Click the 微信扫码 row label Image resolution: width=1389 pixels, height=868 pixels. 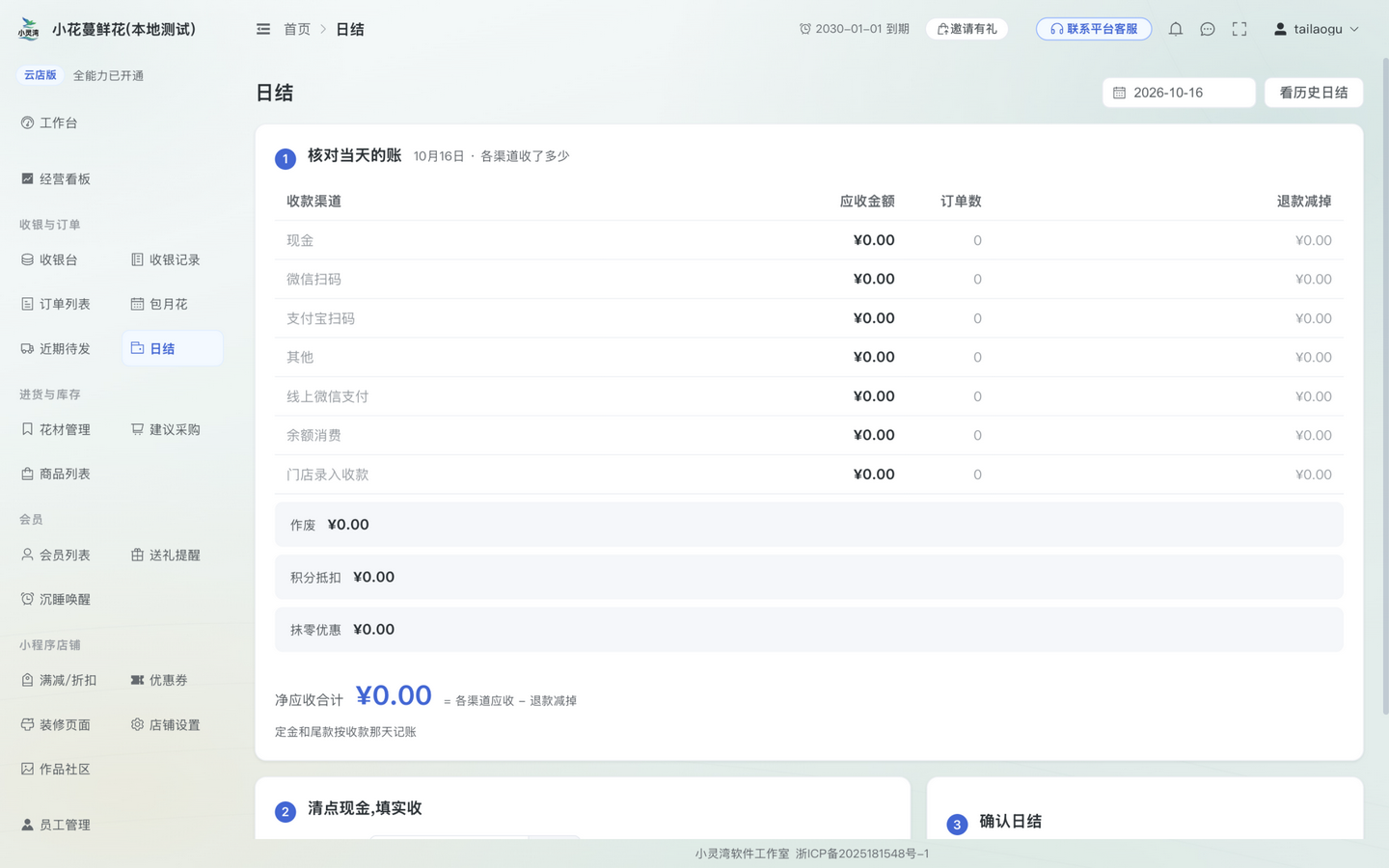tap(313, 279)
